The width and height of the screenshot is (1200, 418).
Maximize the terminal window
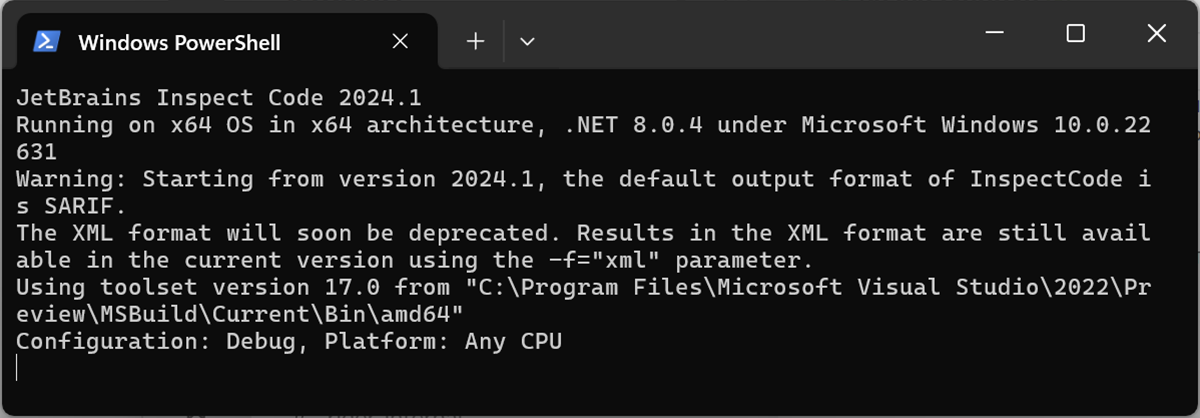(x=1075, y=33)
